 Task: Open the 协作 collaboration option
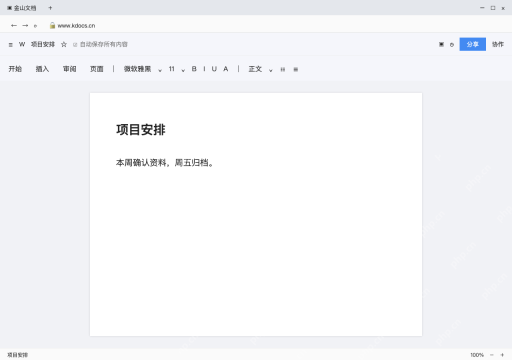[498, 44]
